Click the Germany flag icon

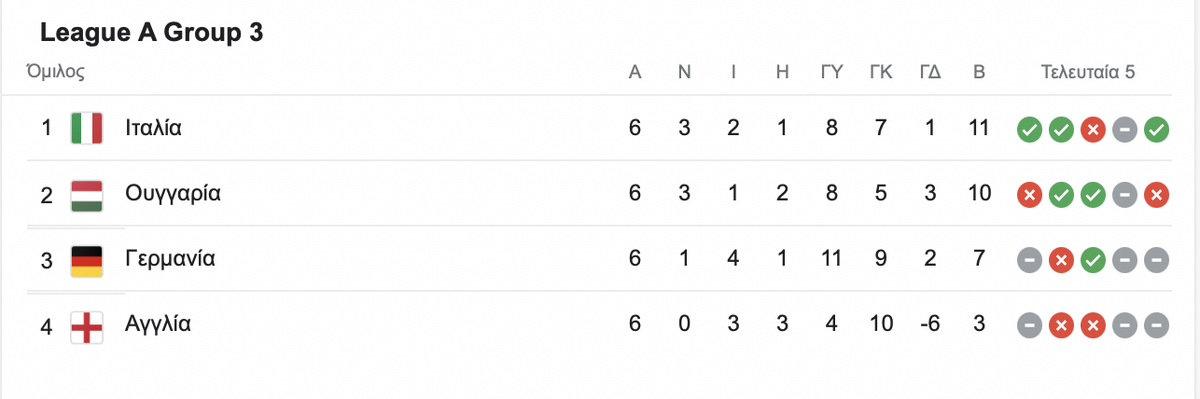(87, 260)
